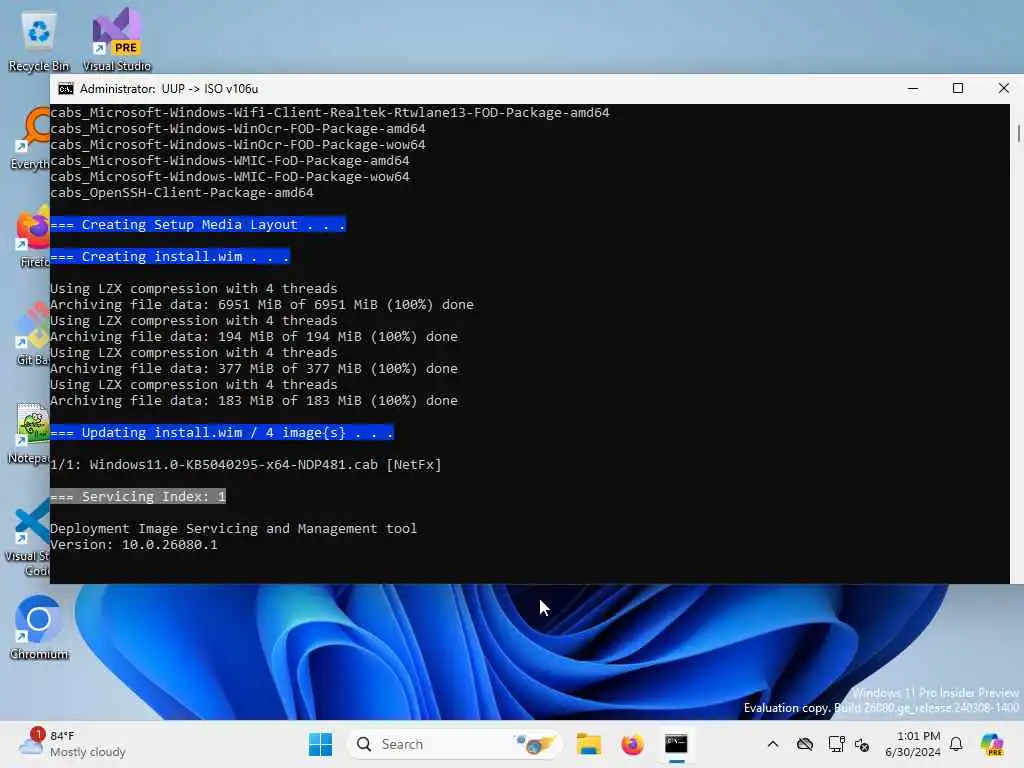Click 'cabs_OpenSSH-Client-Package-amd64' line
The width and height of the screenshot is (1024, 768).
(182, 193)
